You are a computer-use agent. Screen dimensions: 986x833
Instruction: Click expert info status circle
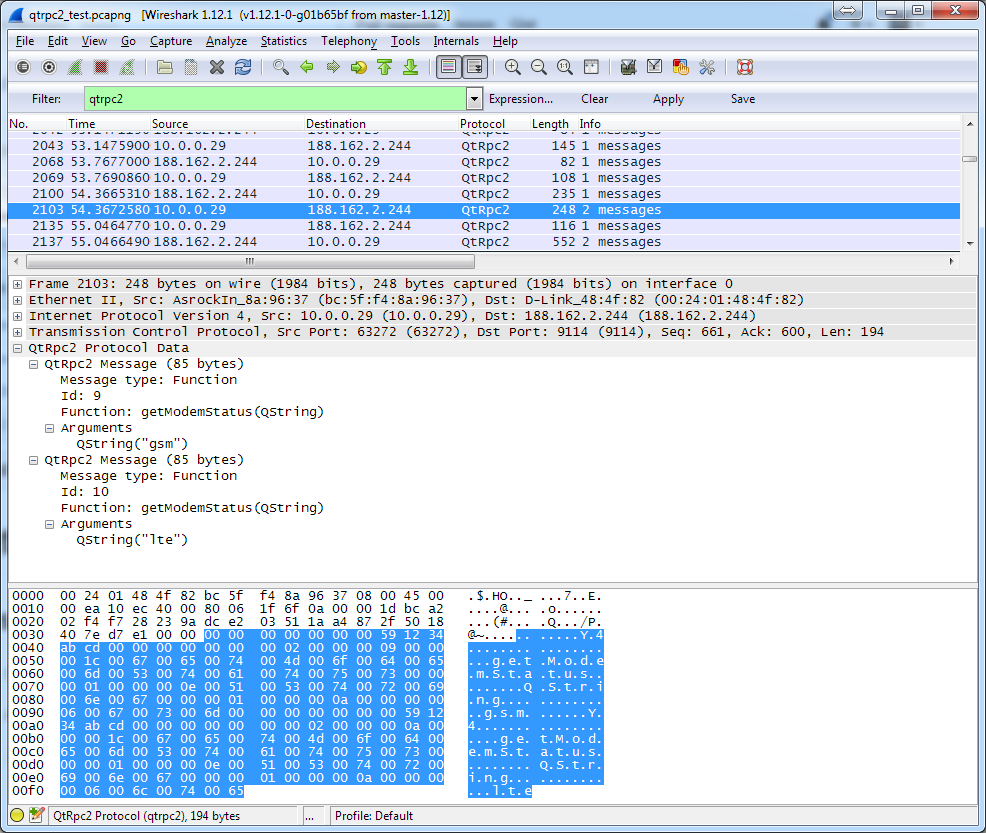click(17, 815)
